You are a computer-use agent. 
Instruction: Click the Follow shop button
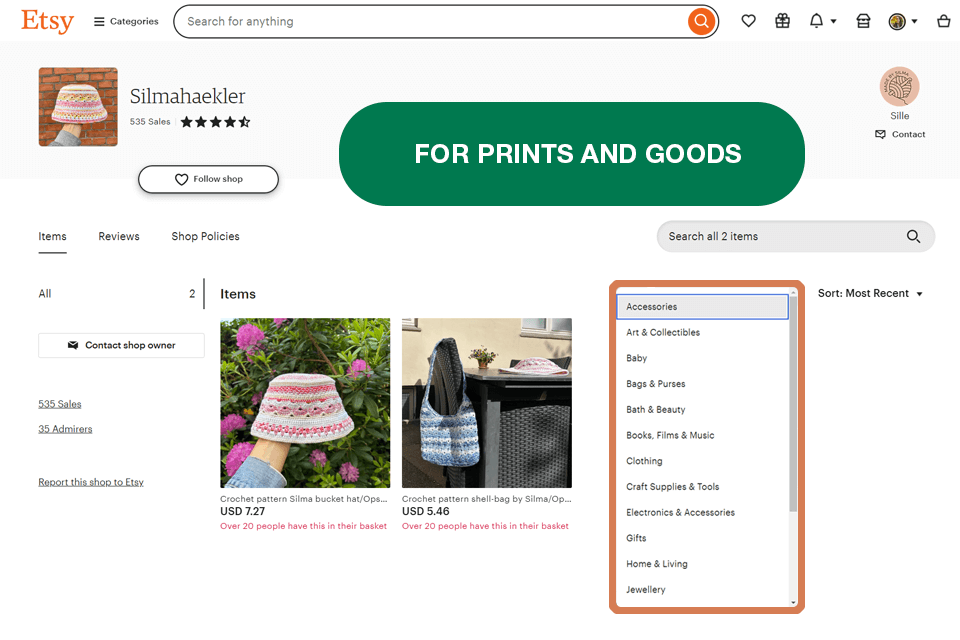[x=208, y=179]
